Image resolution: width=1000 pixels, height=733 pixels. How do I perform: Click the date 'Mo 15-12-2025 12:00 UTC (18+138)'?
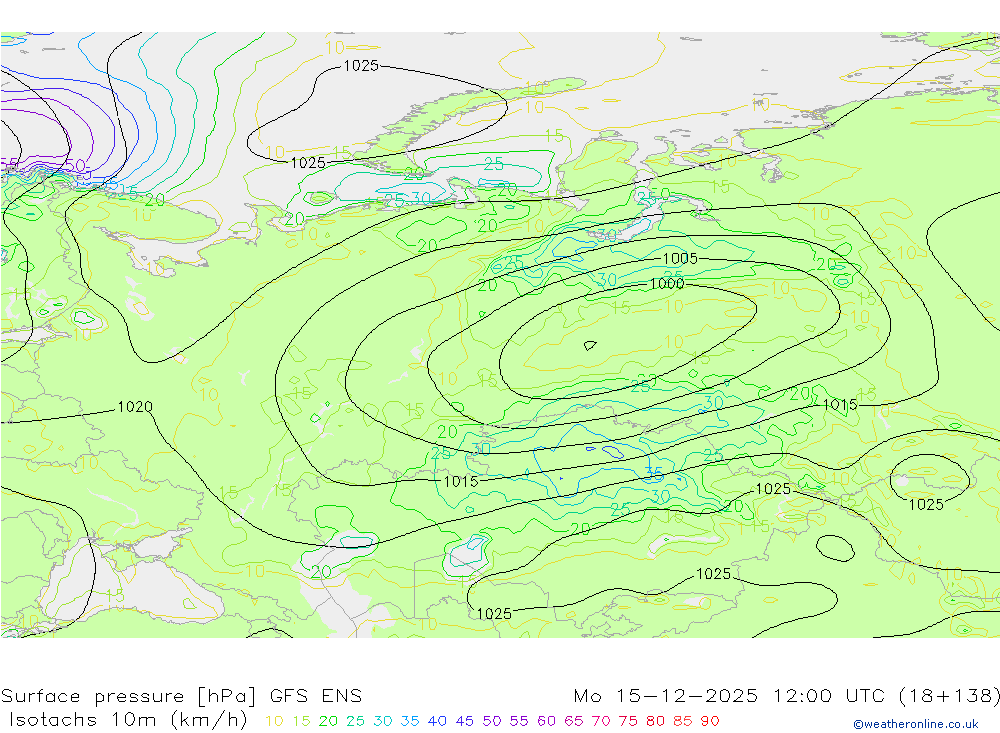(x=786, y=695)
